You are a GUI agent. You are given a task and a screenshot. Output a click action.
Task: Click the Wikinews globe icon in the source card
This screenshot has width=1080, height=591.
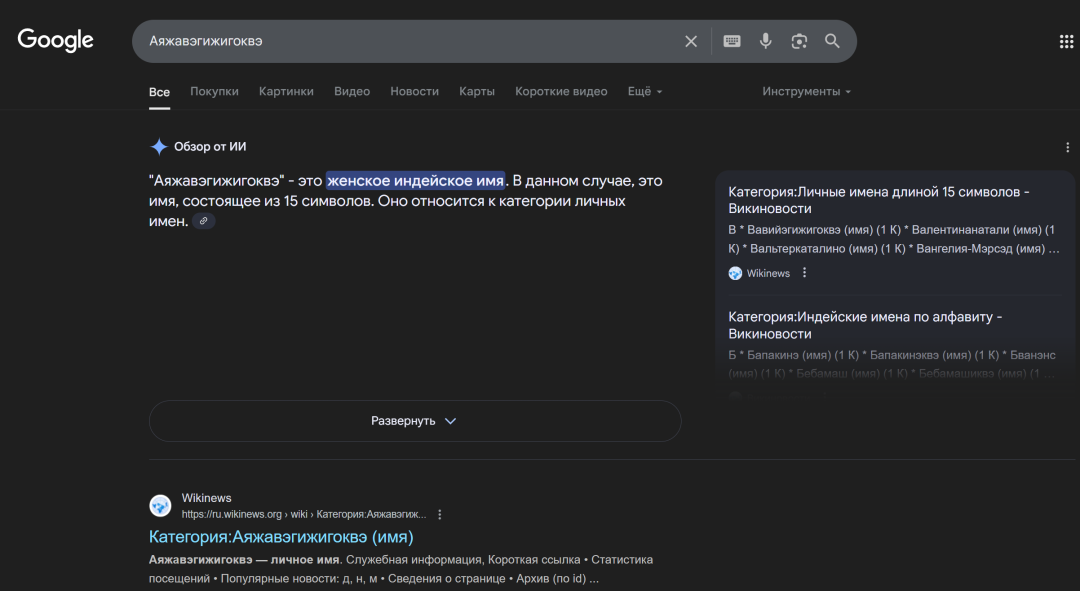tap(735, 273)
